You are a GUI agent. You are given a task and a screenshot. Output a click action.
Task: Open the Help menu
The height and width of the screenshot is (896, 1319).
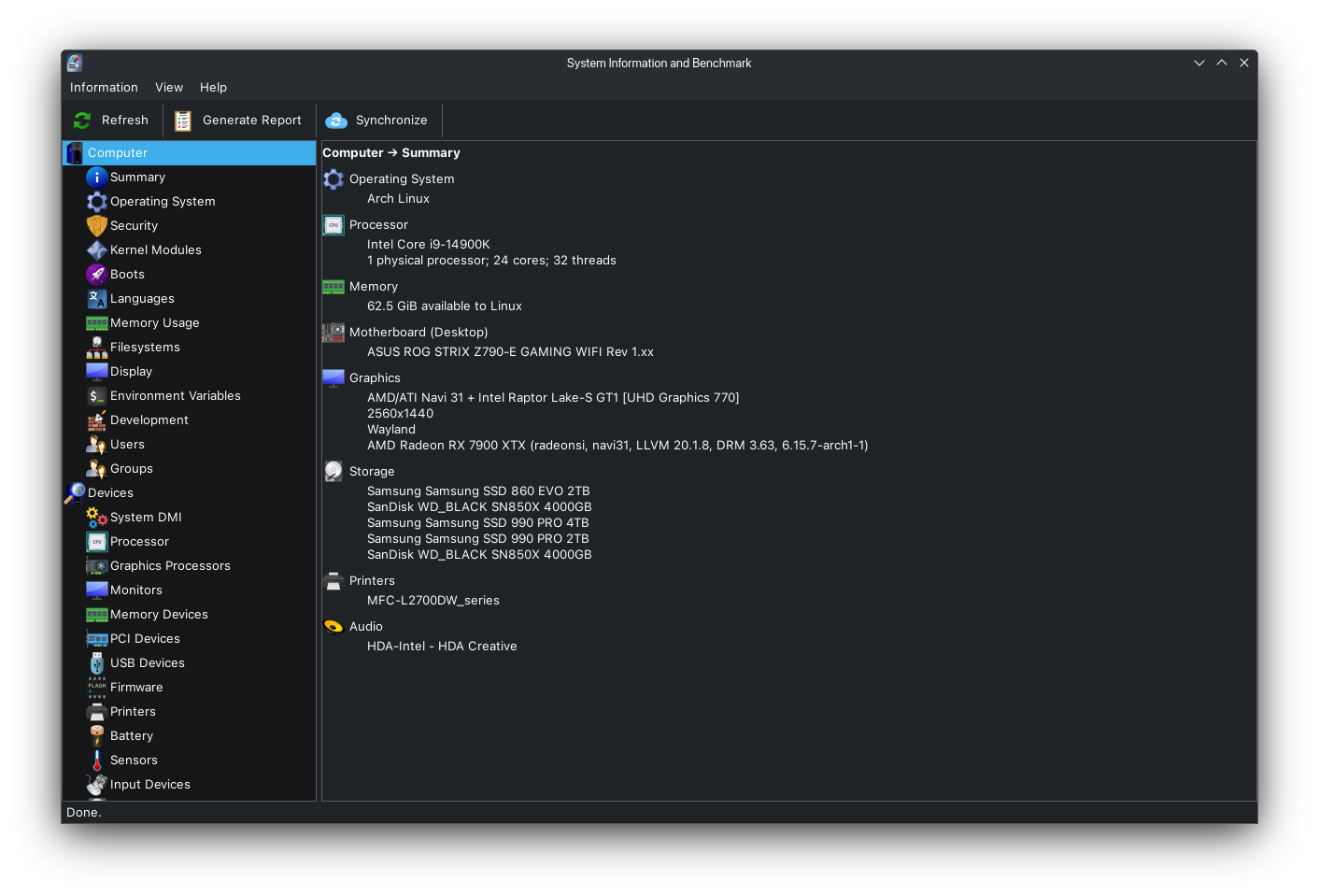(x=213, y=87)
